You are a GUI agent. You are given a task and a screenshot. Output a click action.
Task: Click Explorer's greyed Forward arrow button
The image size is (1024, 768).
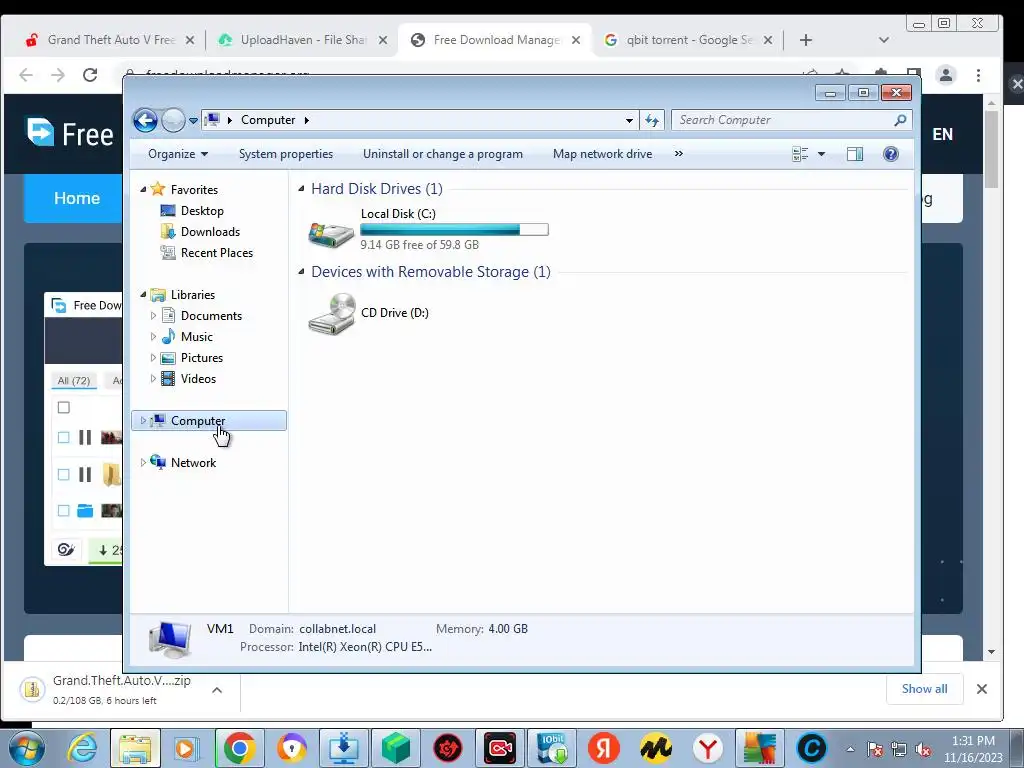pyautogui.click(x=173, y=120)
